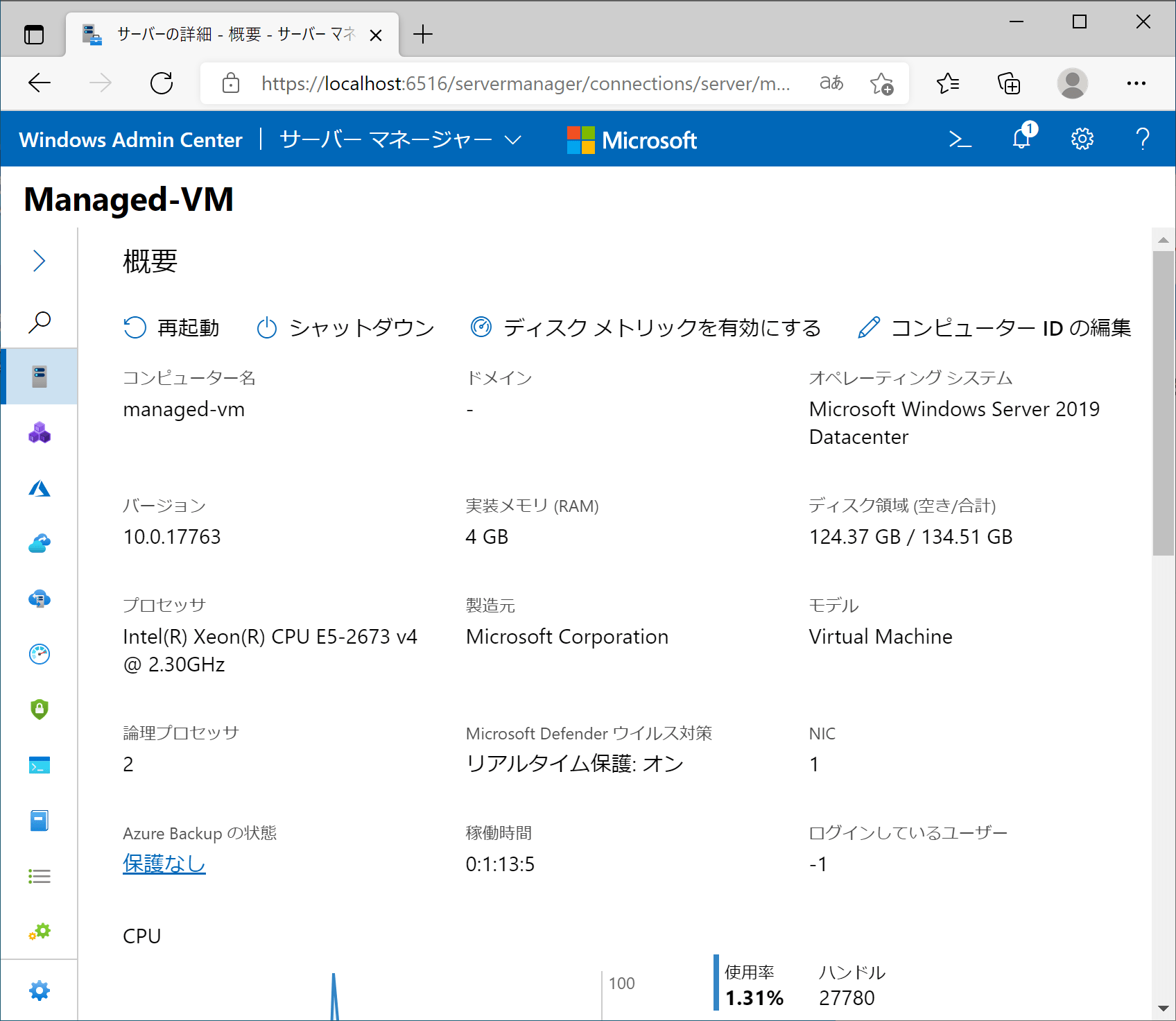Viewport: 1176px width, 1021px height.
Task: Open the 保護なし Azure Backup link
Action: click(164, 864)
